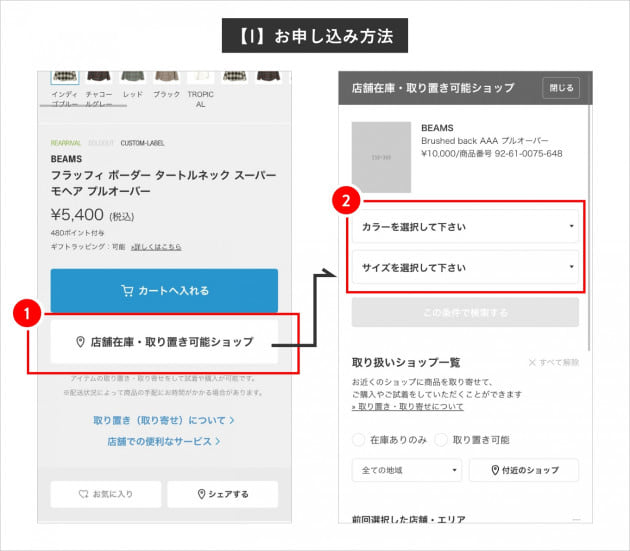Click the map pin icon beside 店舗在庫・取り置き可能ショップ
This screenshot has height=551, width=630.
click(80, 342)
